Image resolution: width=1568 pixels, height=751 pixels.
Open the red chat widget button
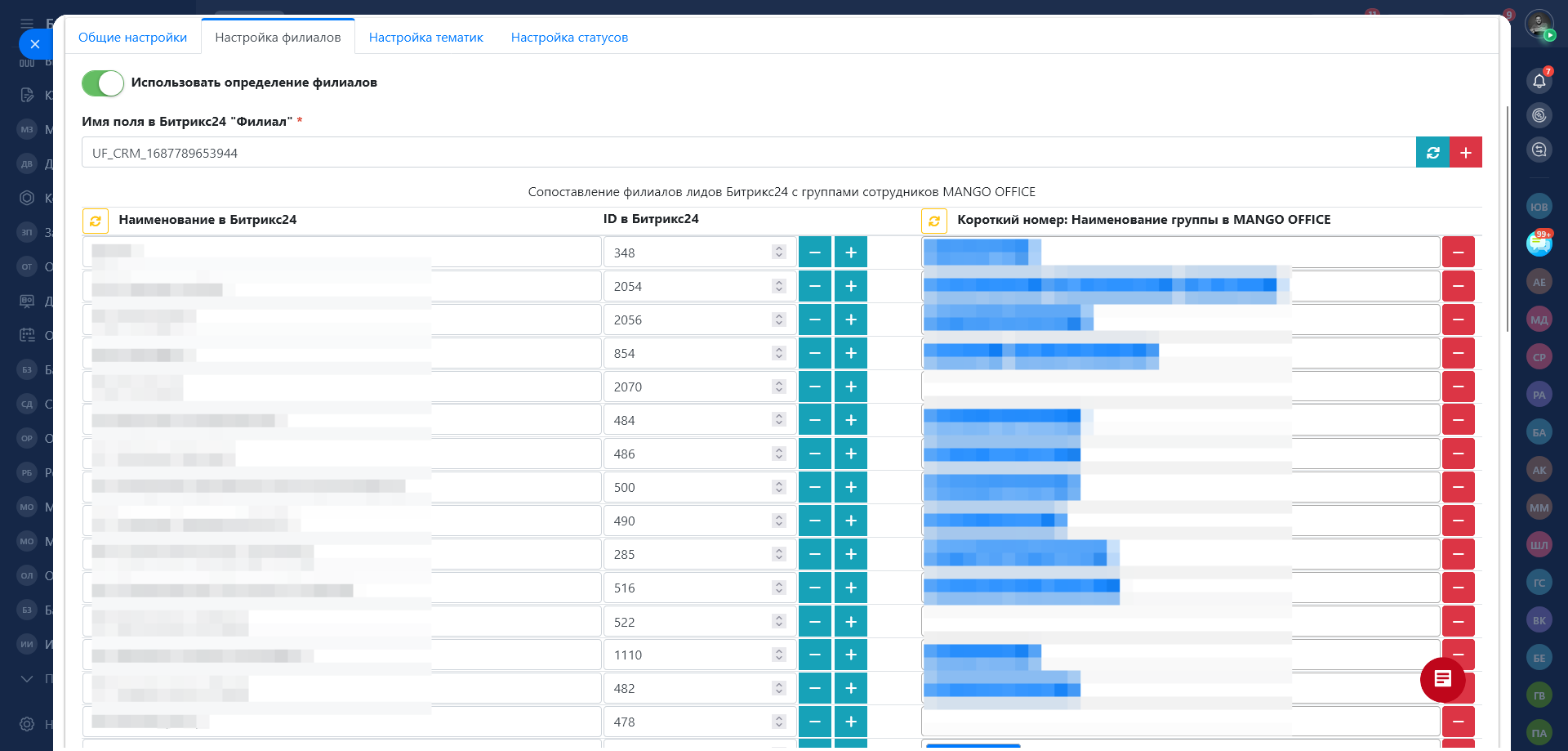point(1442,679)
